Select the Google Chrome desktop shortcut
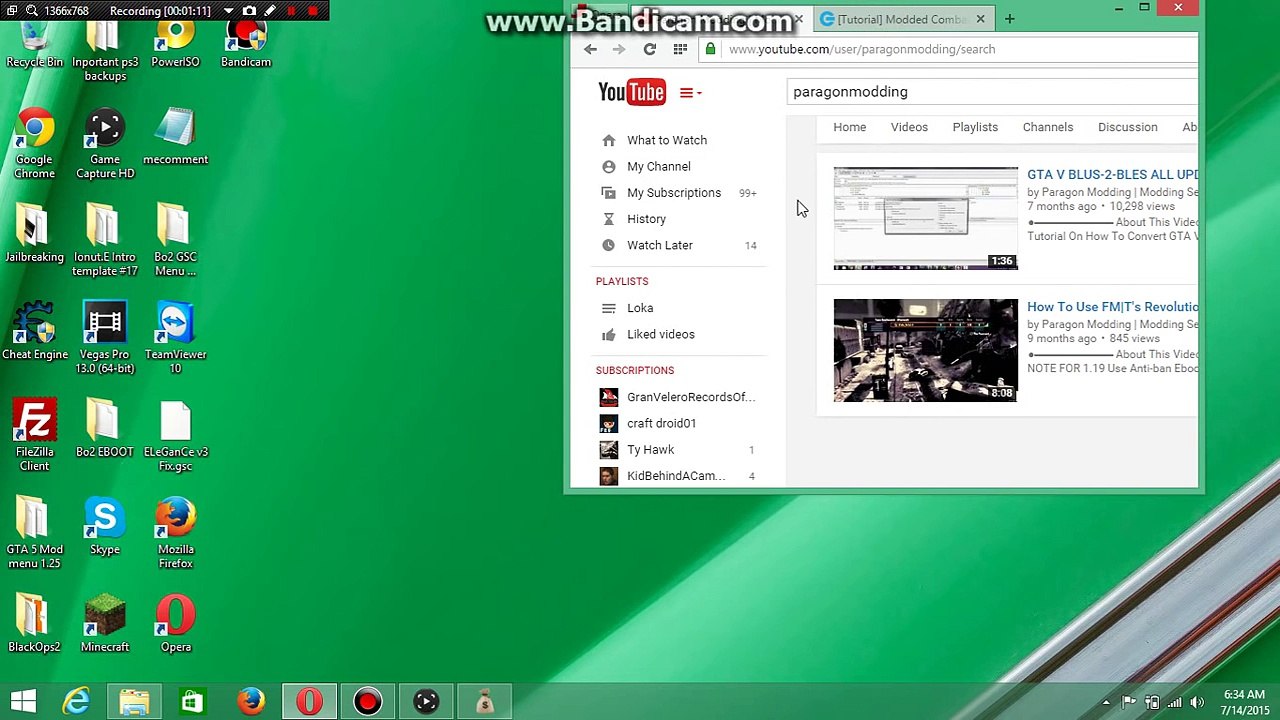The height and width of the screenshot is (720, 1280). [x=34, y=145]
